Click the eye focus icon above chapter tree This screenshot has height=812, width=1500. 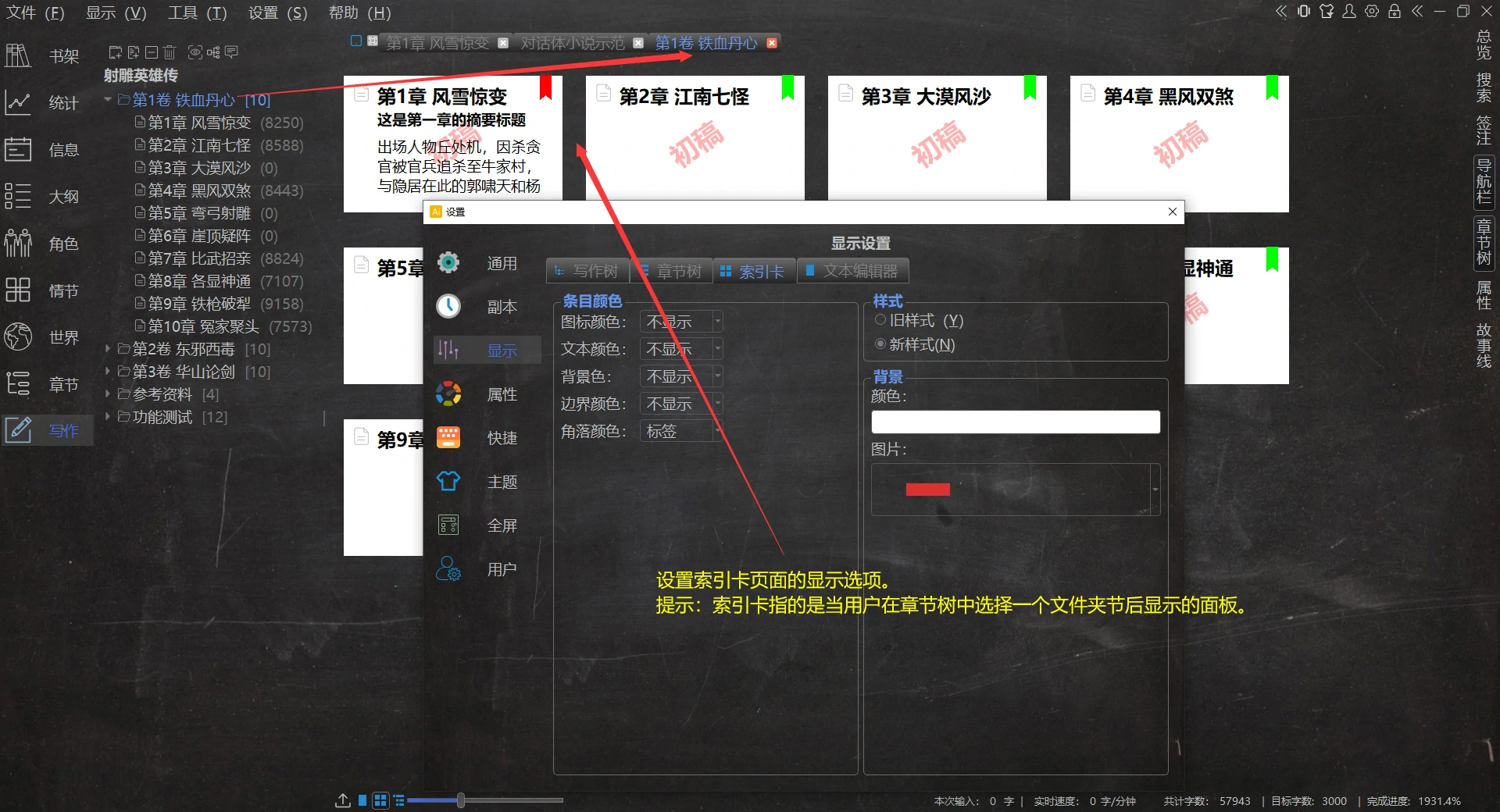(195, 52)
